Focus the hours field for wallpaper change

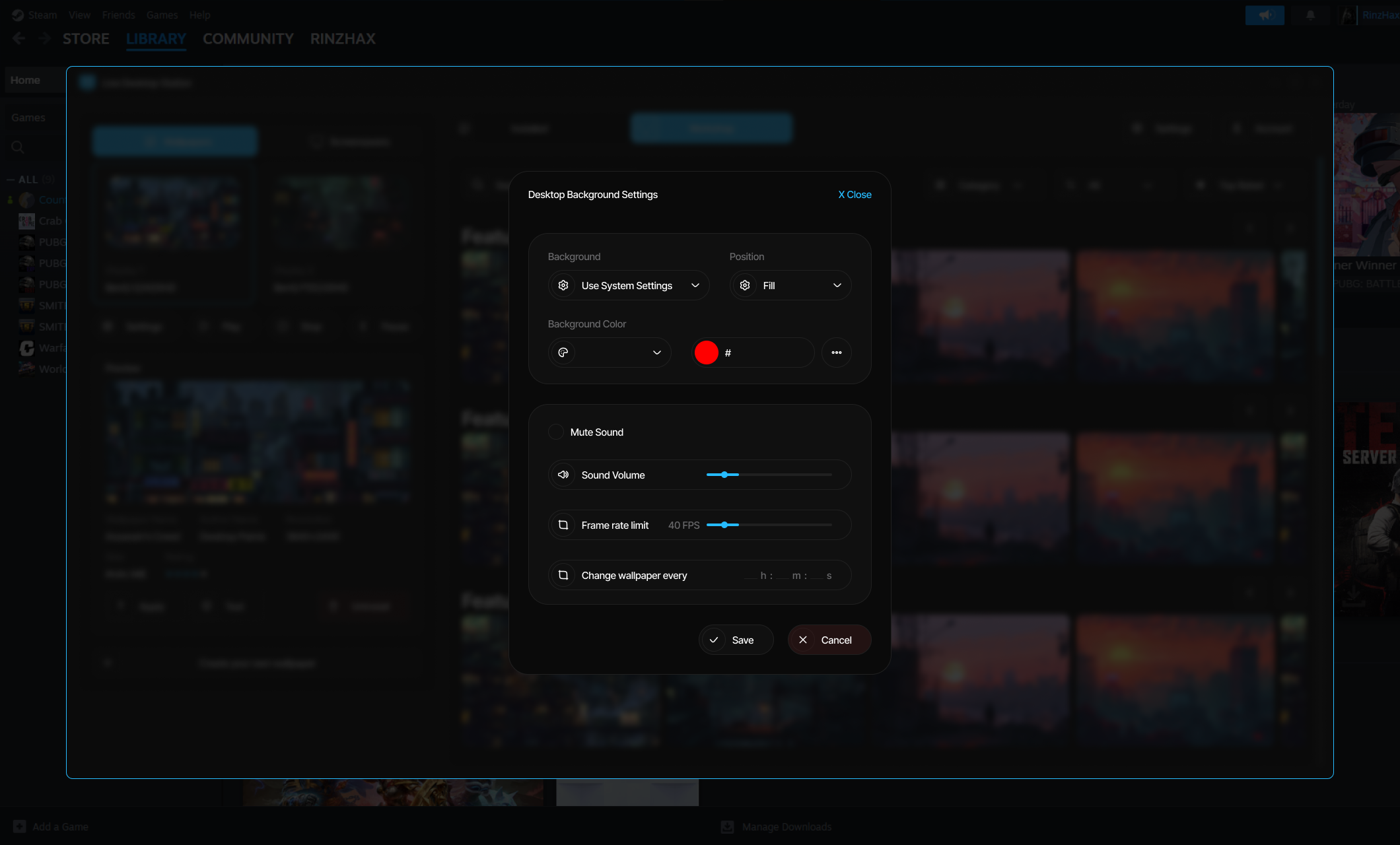(x=751, y=576)
